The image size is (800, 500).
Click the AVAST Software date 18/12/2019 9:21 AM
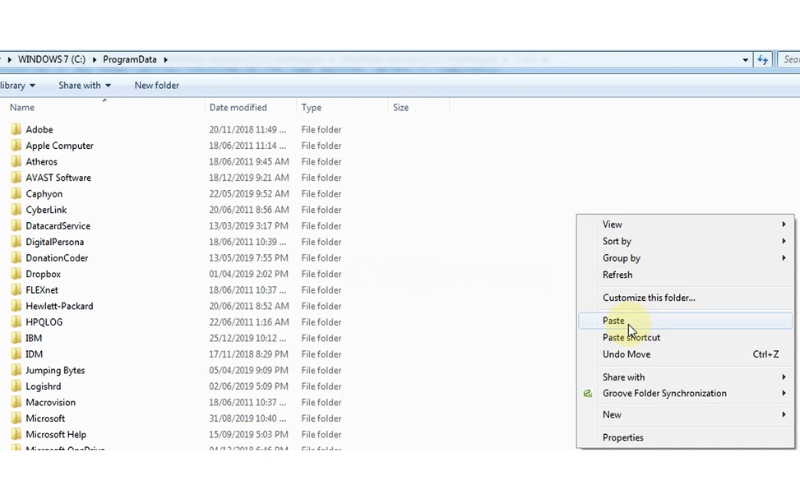coord(248,178)
